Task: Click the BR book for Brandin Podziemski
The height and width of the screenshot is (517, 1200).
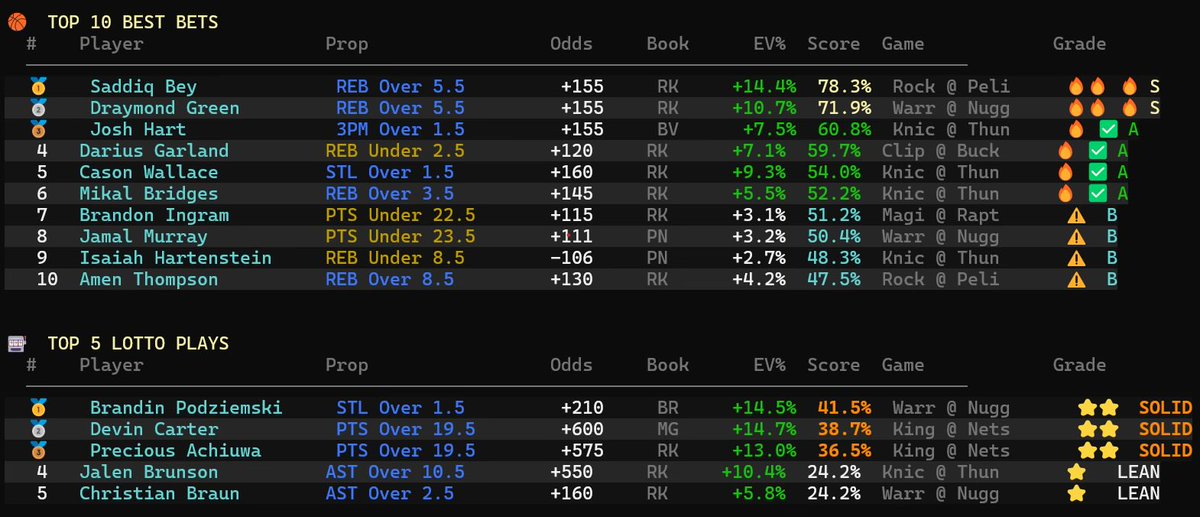Action: [667, 408]
